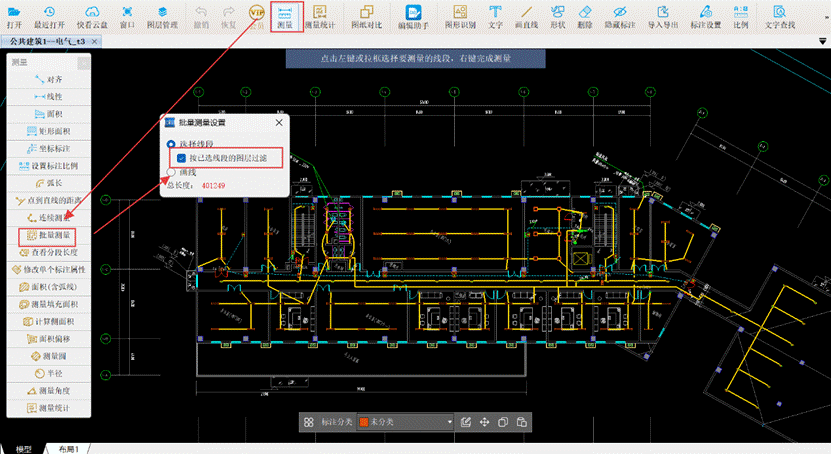The image size is (831, 454).
Task: Select 批量测量 batch measure
Action: 48,235
